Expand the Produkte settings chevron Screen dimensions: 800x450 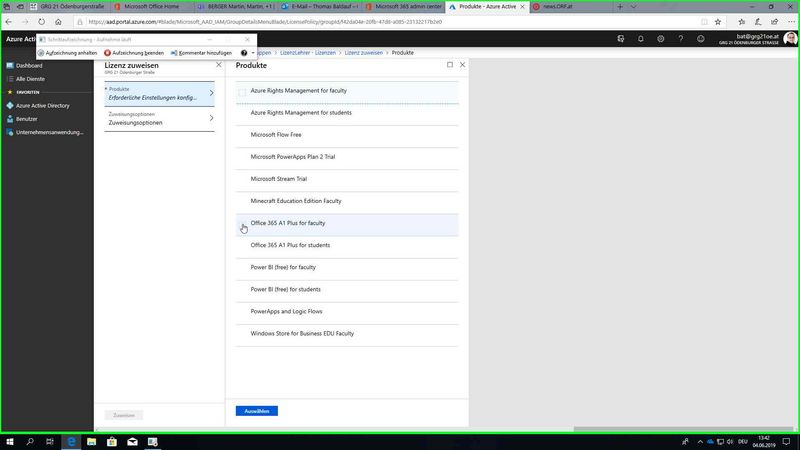[211, 93]
